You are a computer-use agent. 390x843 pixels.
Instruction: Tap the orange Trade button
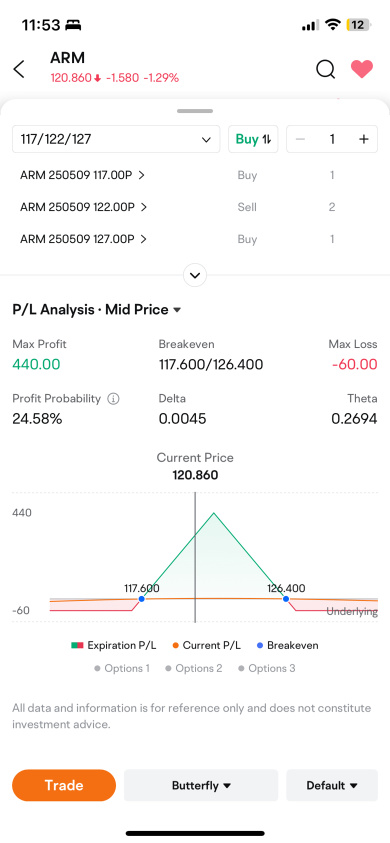[64, 785]
